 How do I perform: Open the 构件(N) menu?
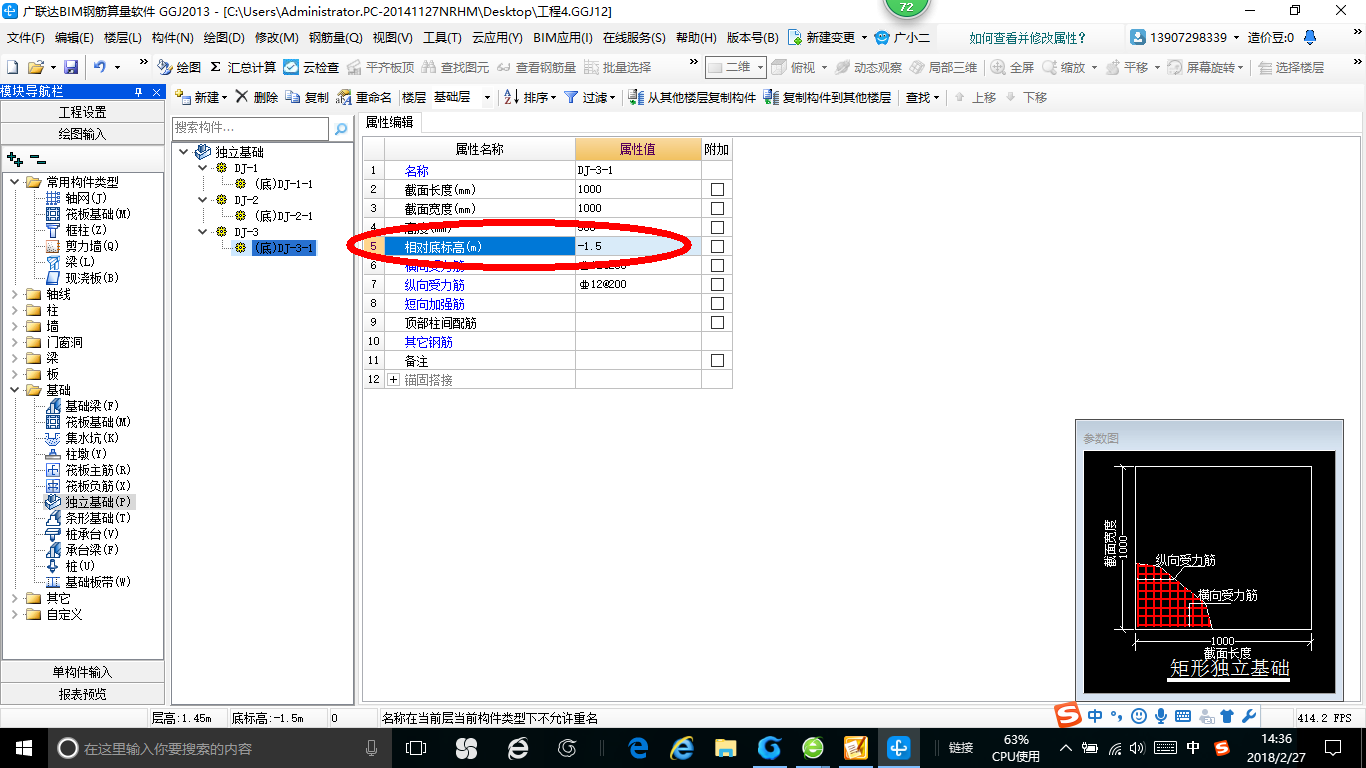[173, 37]
